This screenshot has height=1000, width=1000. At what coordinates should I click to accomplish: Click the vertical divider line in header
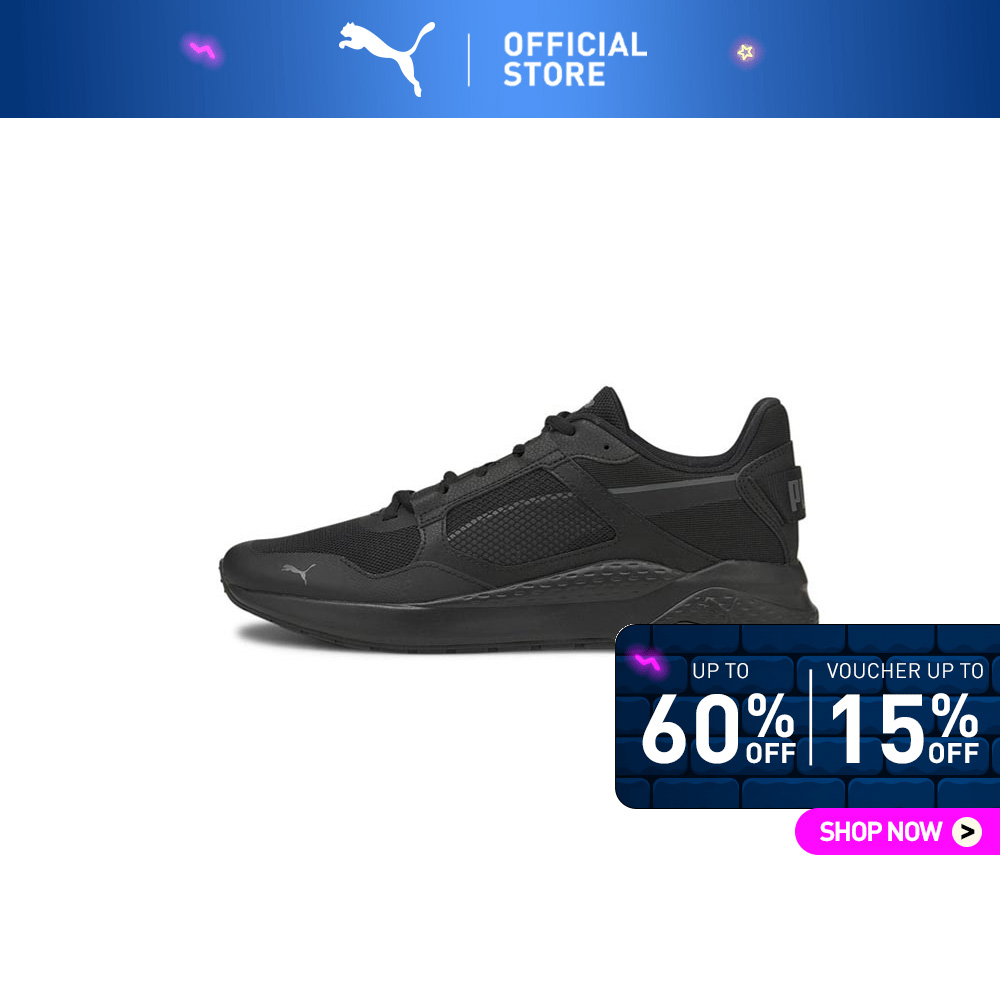click(x=469, y=60)
